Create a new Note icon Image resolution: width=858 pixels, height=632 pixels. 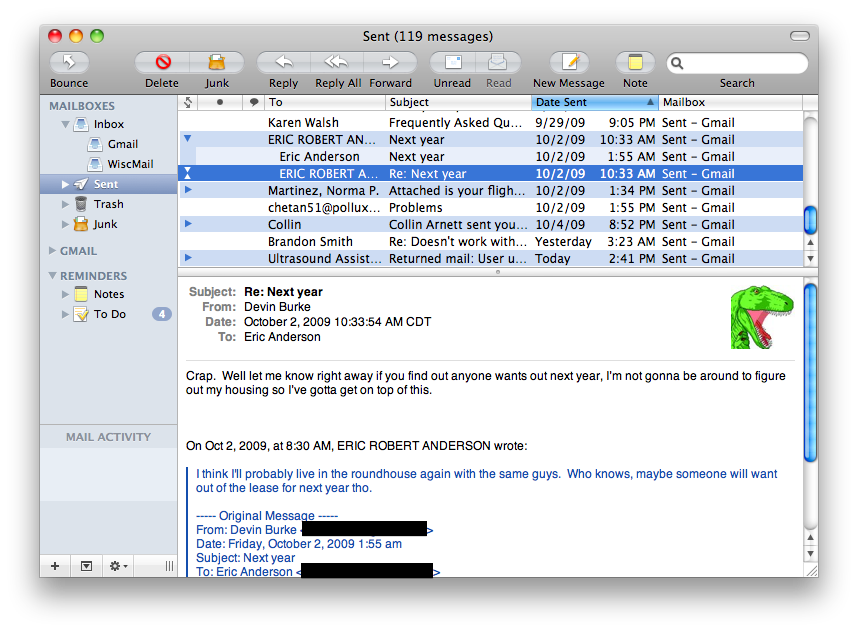click(635, 62)
